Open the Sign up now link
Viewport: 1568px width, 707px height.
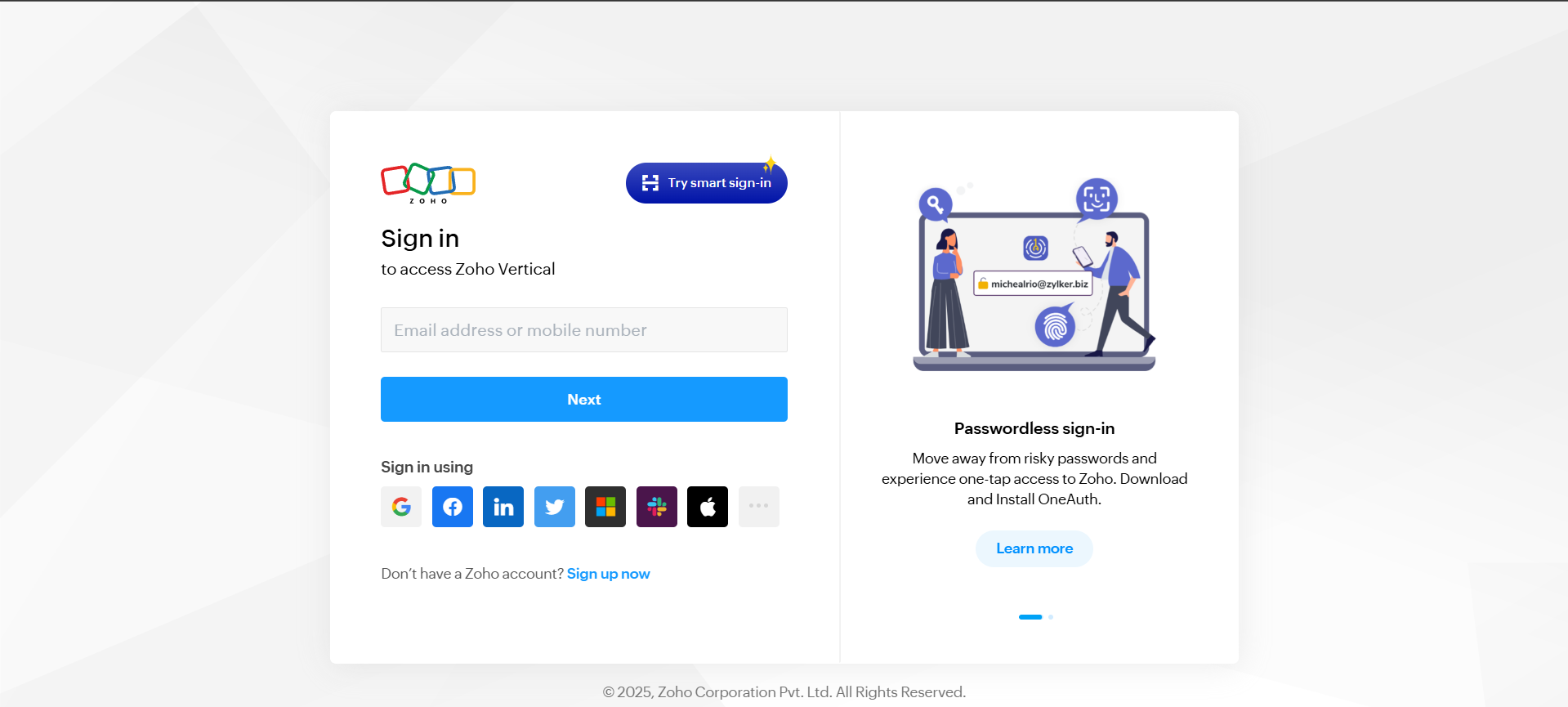(609, 574)
